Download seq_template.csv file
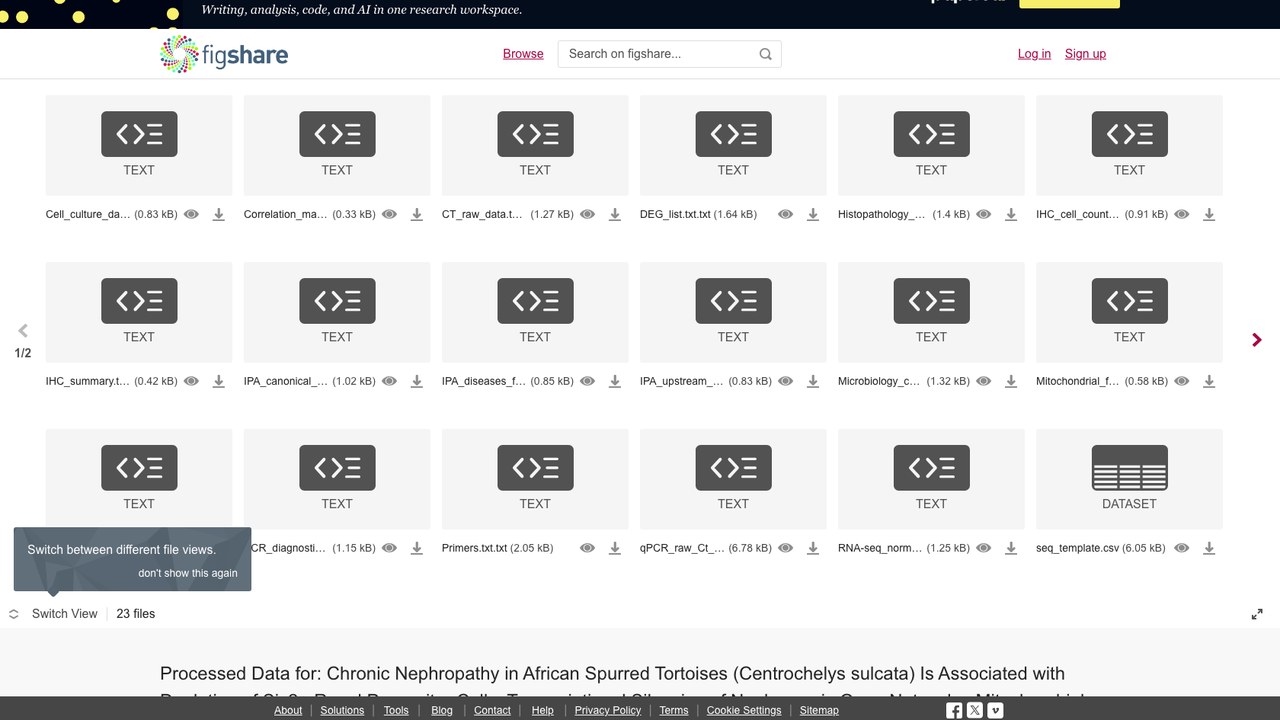Screen dimensions: 1280x720 [1208, 548]
